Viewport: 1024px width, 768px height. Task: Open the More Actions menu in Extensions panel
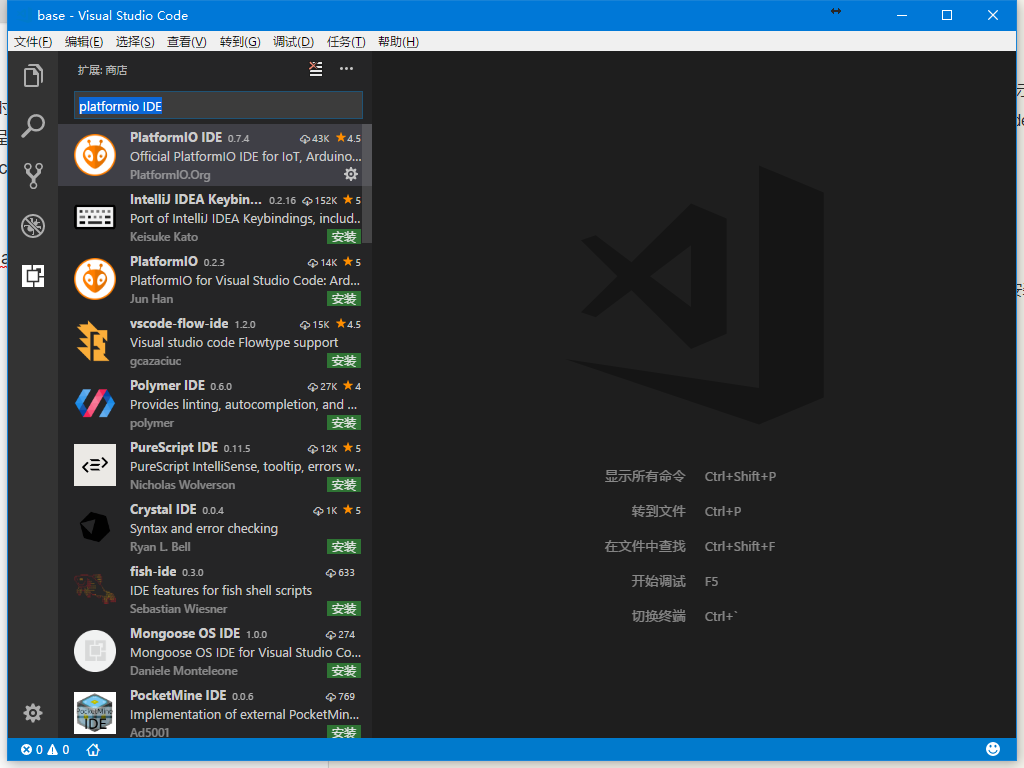tap(345, 69)
